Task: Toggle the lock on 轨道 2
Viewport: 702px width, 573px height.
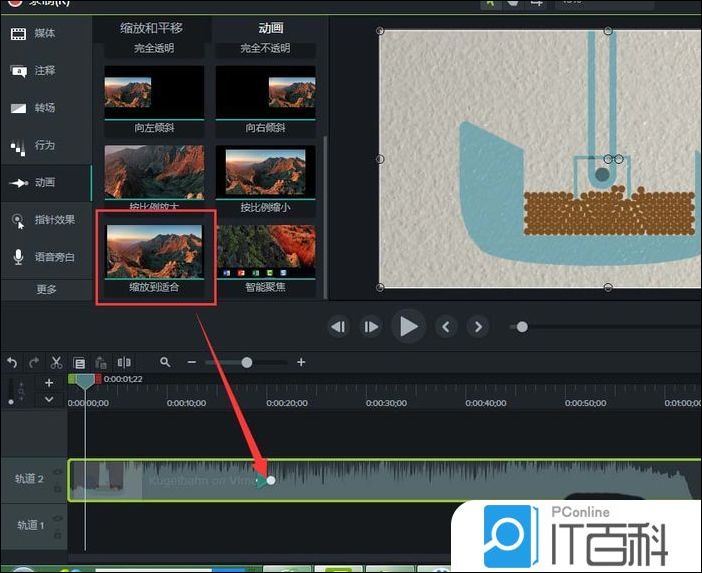Action: point(57,487)
